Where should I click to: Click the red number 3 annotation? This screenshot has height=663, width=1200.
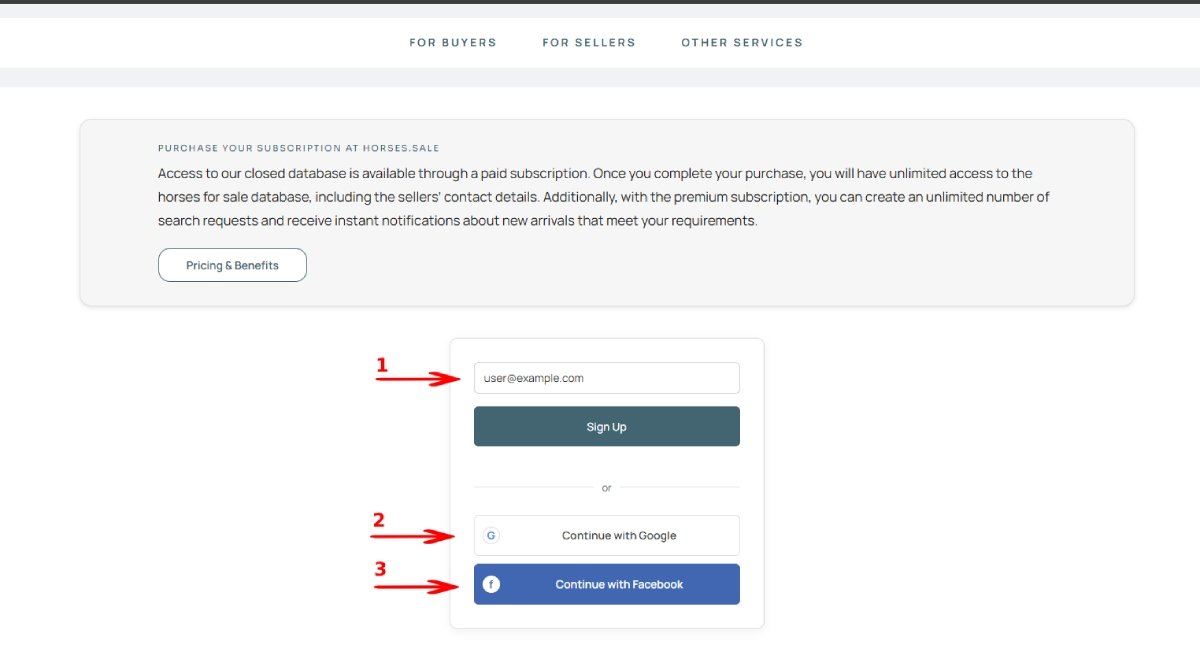(380, 569)
